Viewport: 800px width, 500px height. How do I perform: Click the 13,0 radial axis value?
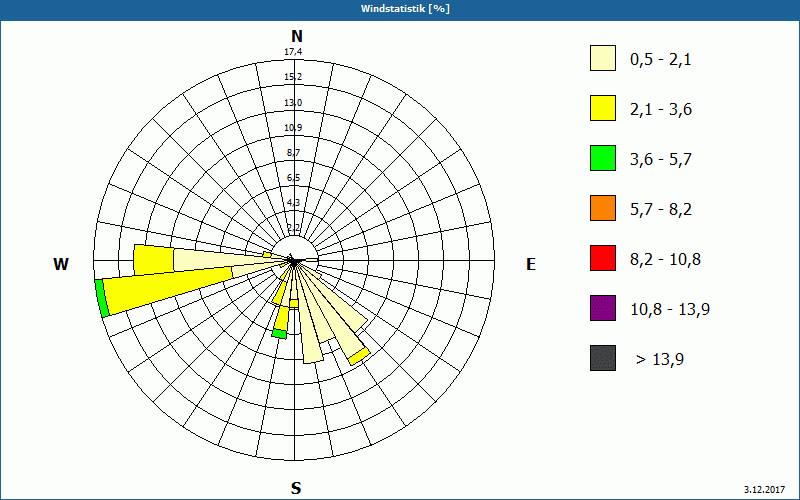click(x=293, y=103)
